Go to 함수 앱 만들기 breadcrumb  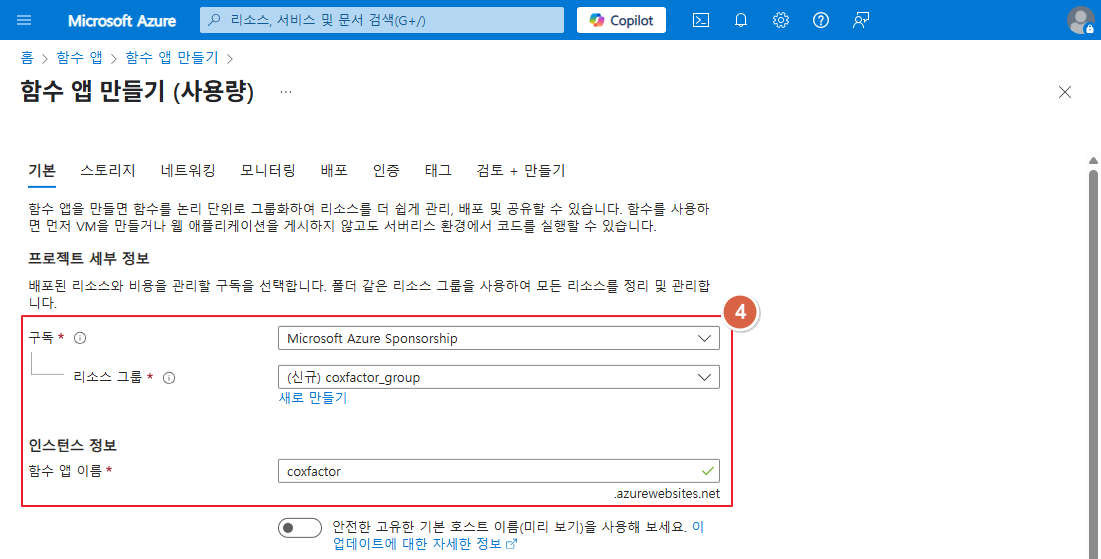click(x=172, y=58)
